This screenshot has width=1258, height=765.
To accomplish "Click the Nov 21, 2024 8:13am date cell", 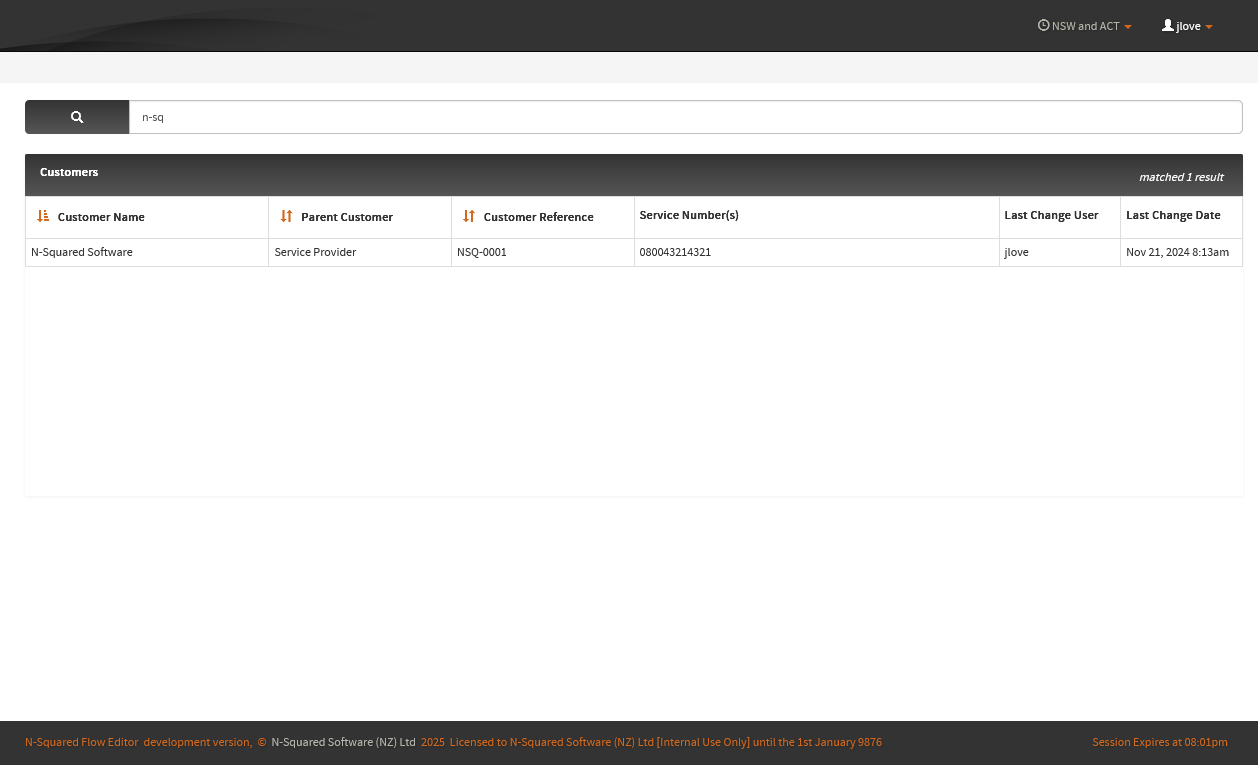I will tap(1177, 252).
